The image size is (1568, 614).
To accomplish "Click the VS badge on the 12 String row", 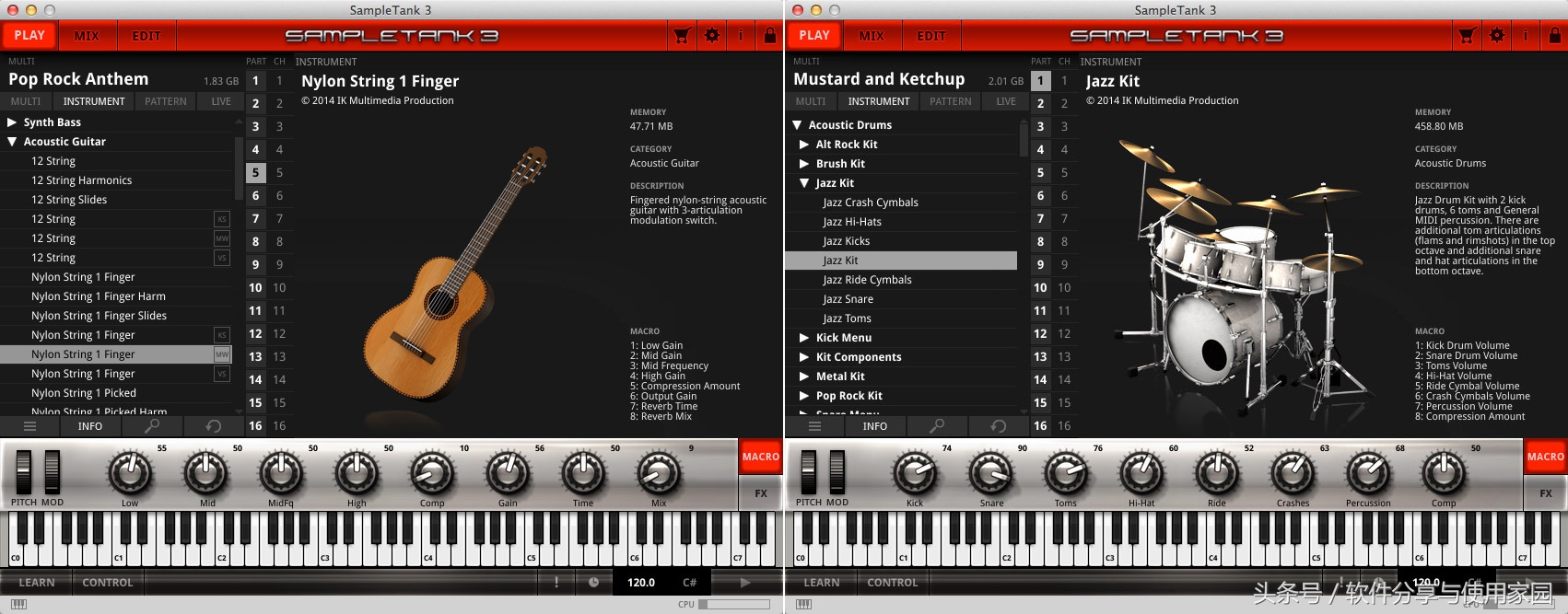I will coord(222,258).
